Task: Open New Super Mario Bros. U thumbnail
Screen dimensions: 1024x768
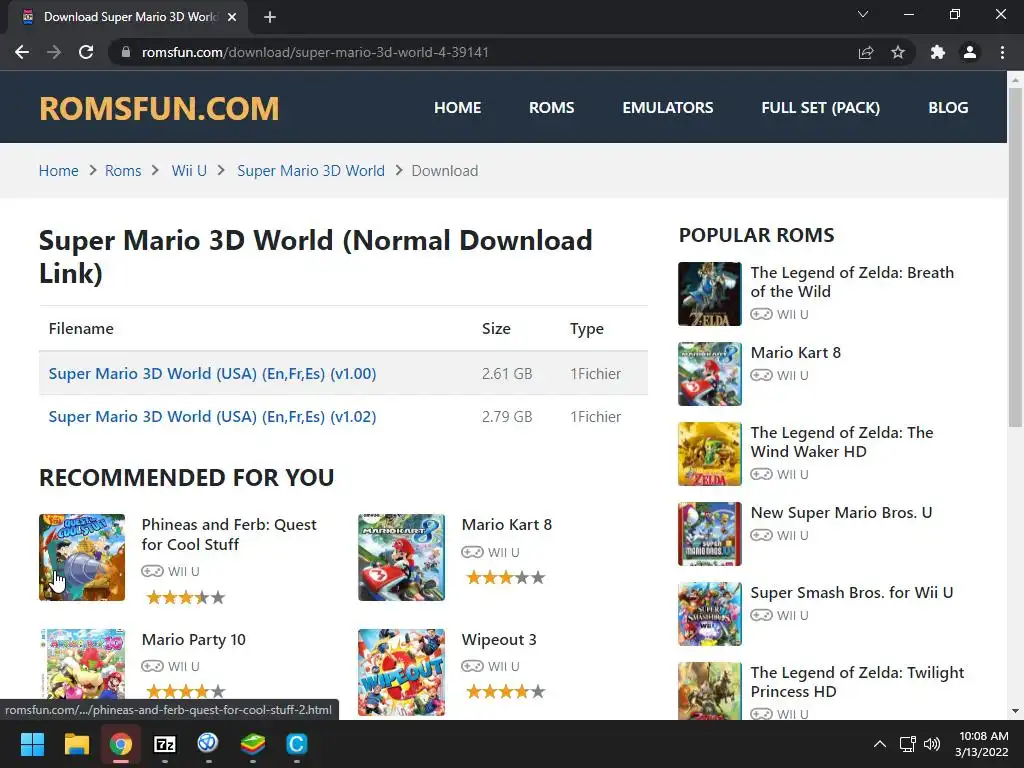Action: [710, 534]
